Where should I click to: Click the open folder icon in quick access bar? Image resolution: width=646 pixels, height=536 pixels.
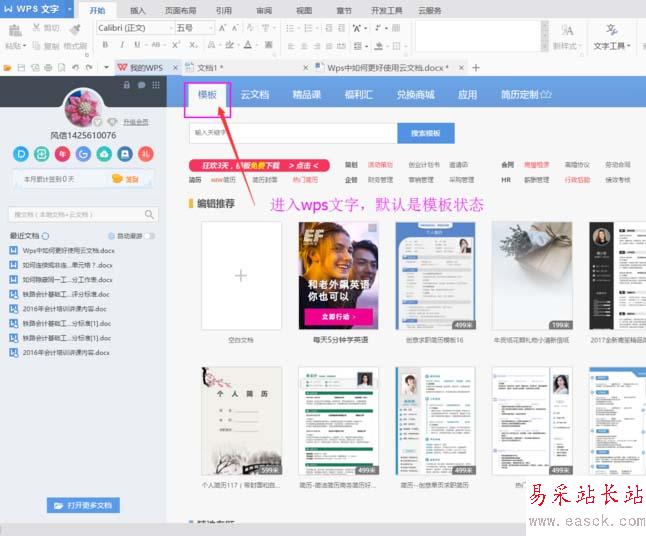point(7,68)
